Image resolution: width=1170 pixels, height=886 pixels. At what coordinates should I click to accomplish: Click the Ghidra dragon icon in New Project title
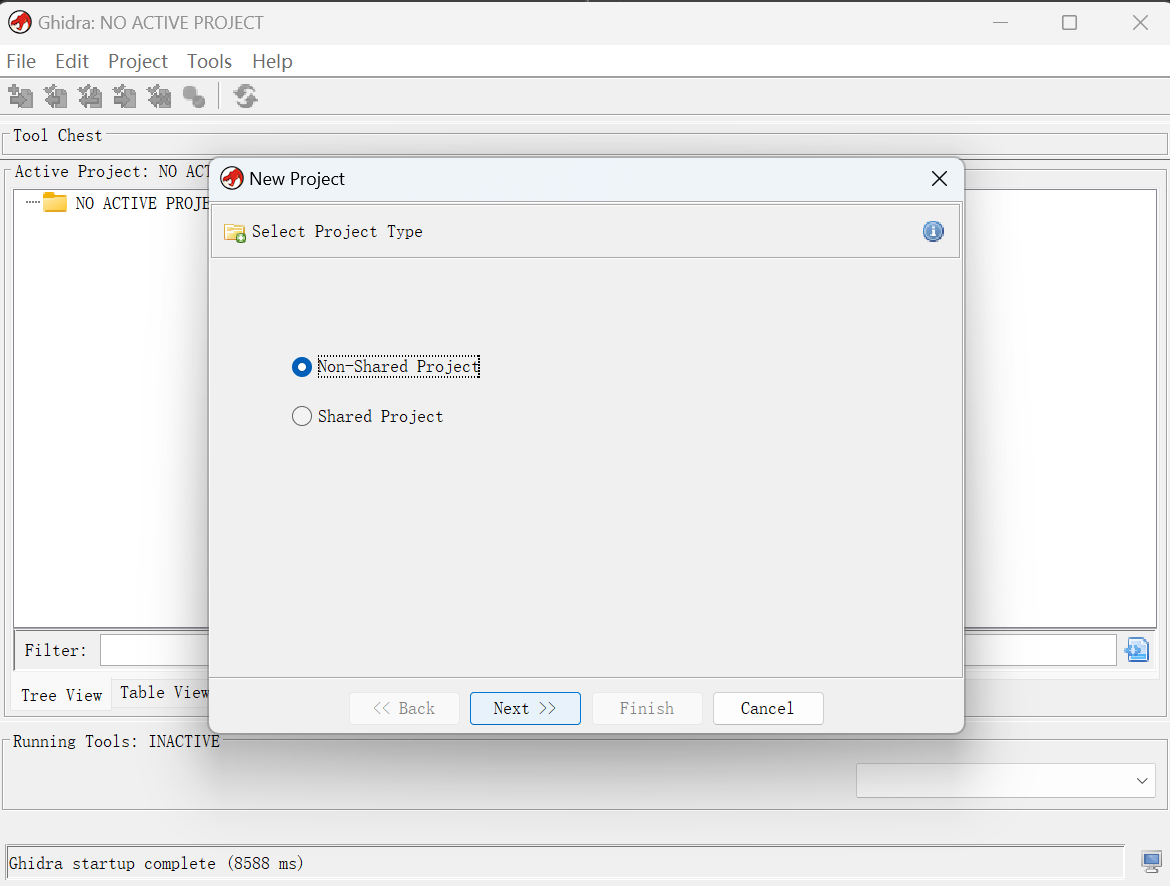pyautogui.click(x=232, y=178)
